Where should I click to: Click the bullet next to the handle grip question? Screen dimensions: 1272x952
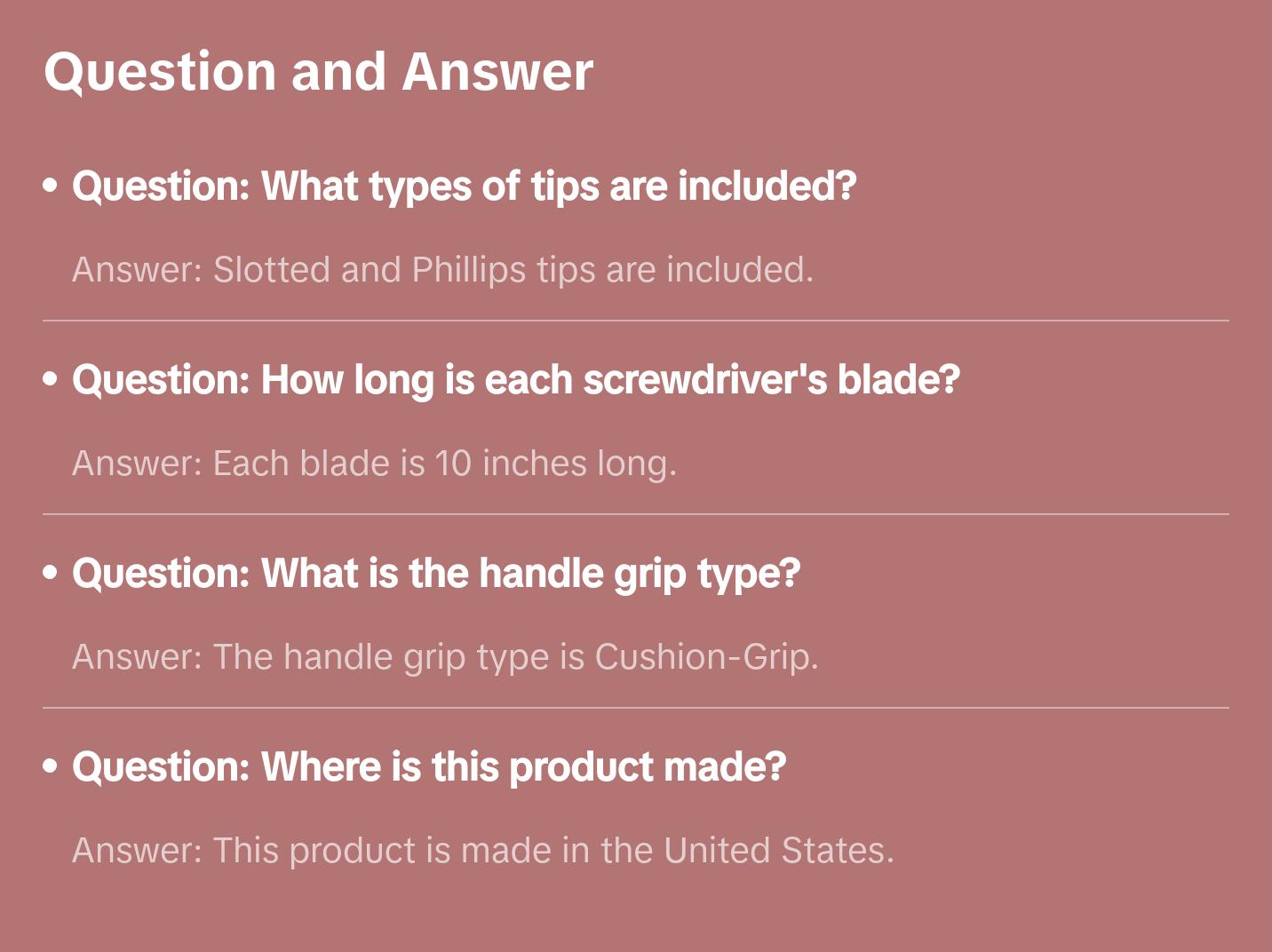[x=51, y=573]
